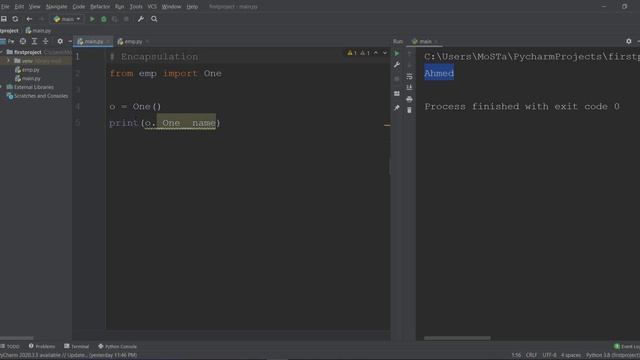This screenshot has width=640, height=360.
Task: Open the Terminal tool window
Action: tap(76, 346)
